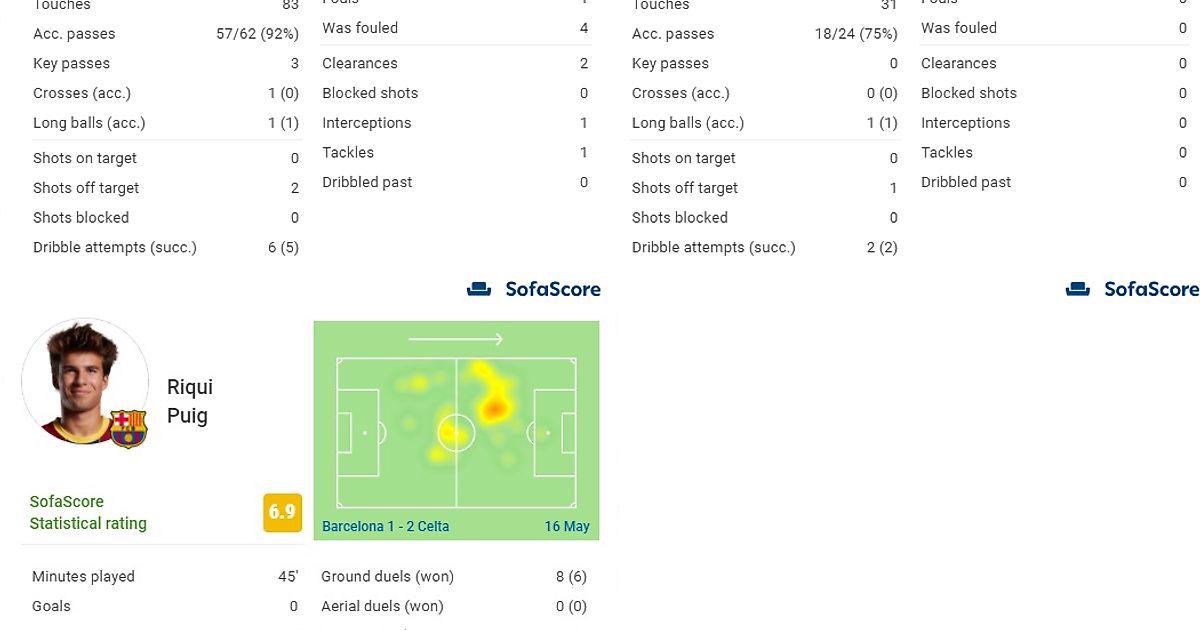
Task: Click the Acc. passes 18/24 (75%) row
Action: [x=765, y=34]
